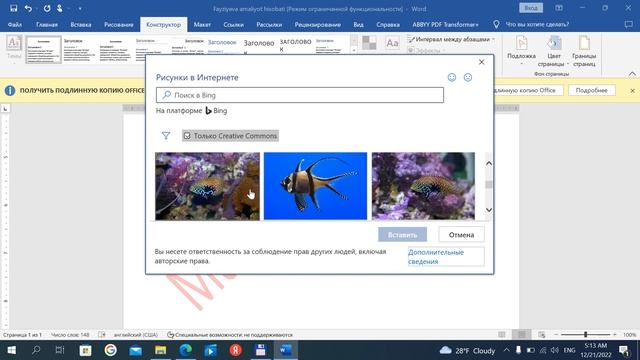The height and width of the screenshot is (360, 640).
Task: Open the Рисование tab
Action: click(x=118, y=24)
